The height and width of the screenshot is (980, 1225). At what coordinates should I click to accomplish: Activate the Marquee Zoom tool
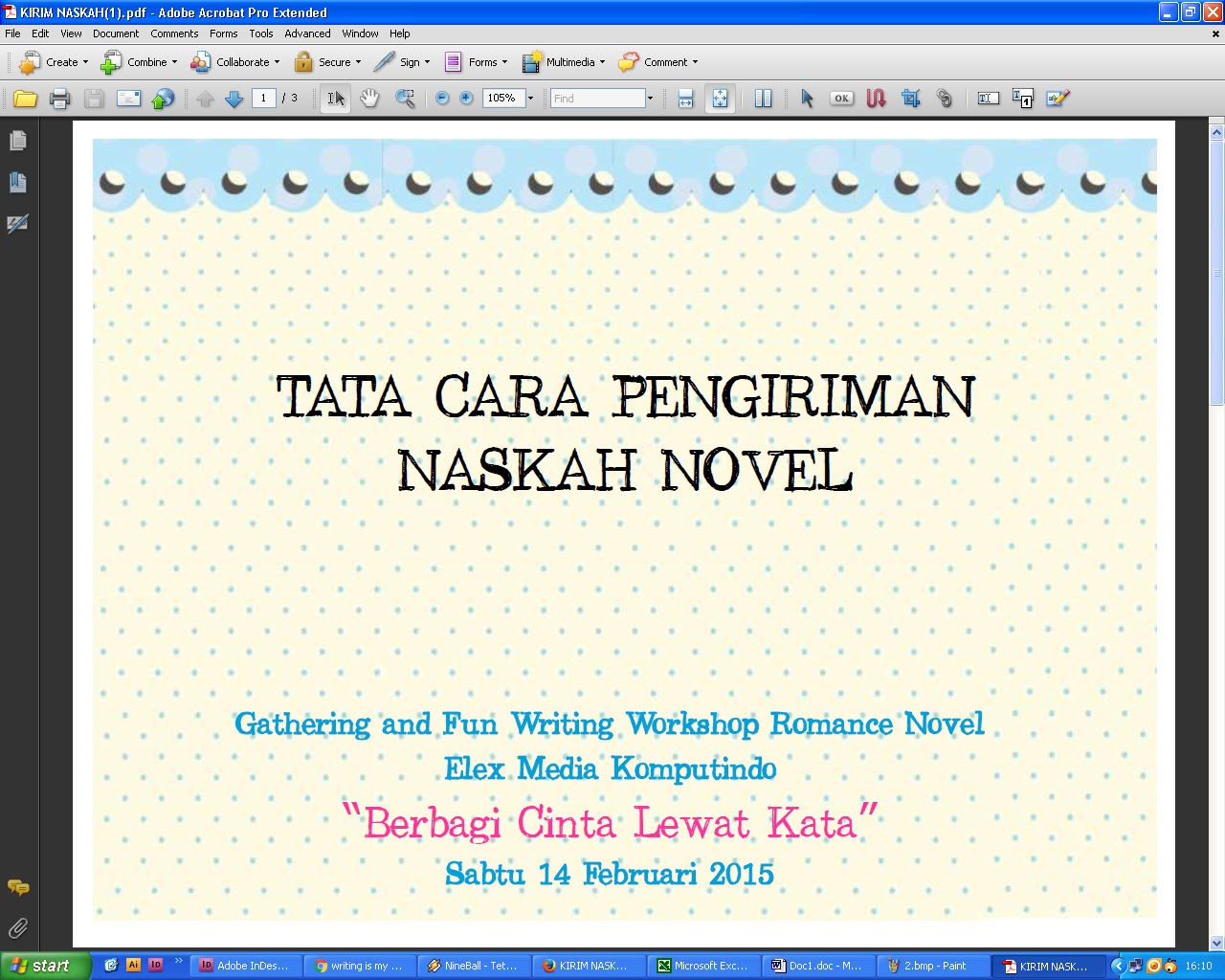[405, 99]
